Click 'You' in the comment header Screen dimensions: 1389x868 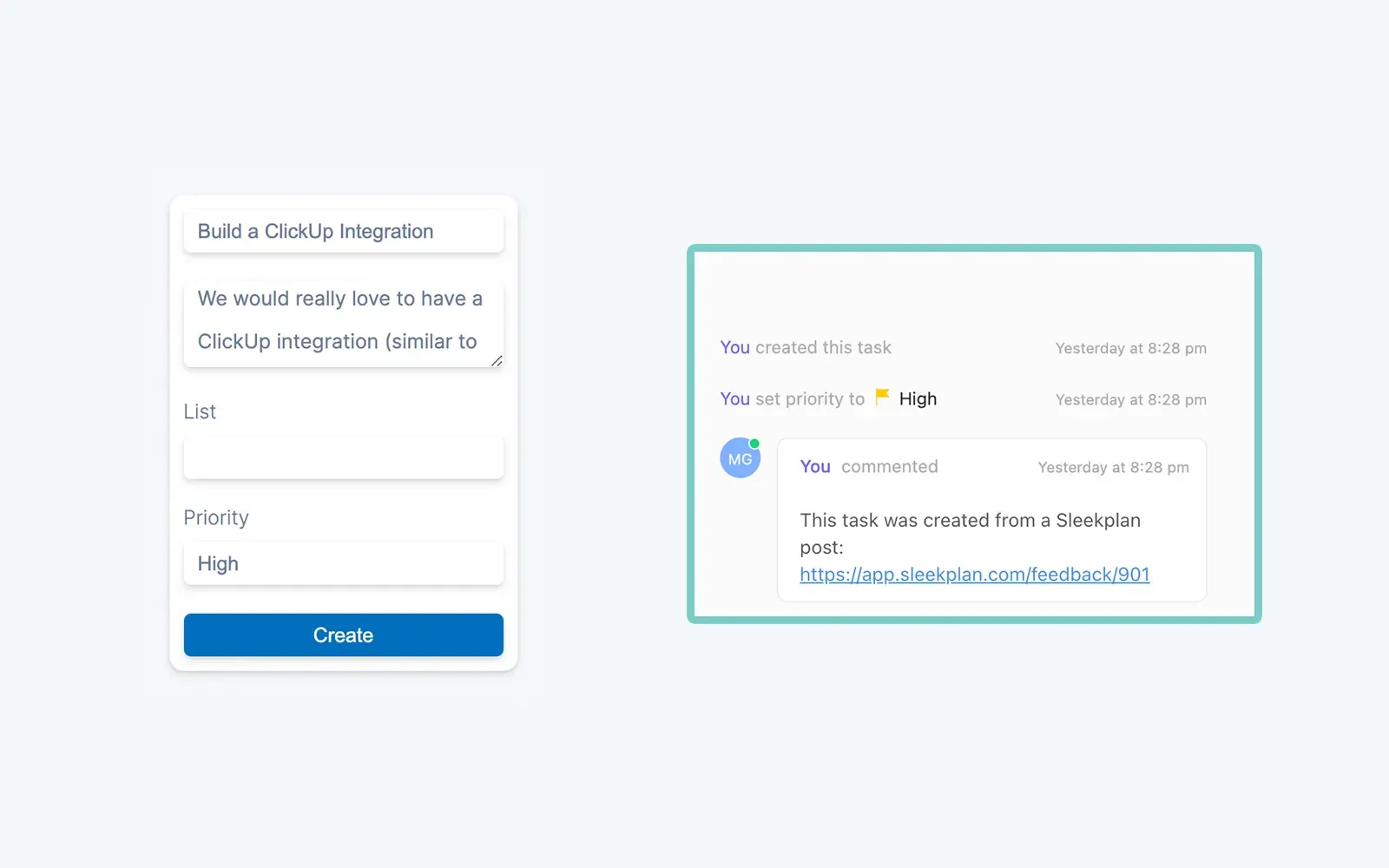pos(815,466)
